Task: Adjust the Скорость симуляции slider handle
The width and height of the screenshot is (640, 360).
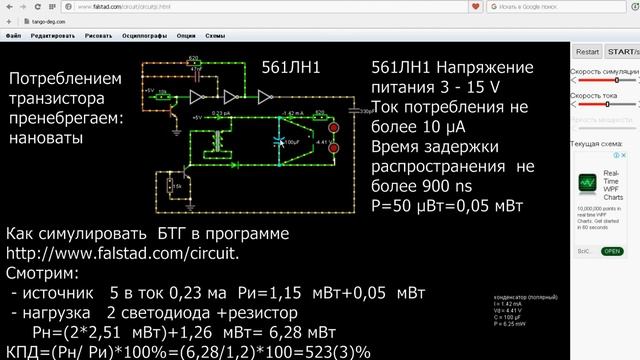Action: [x=617, y=80]
